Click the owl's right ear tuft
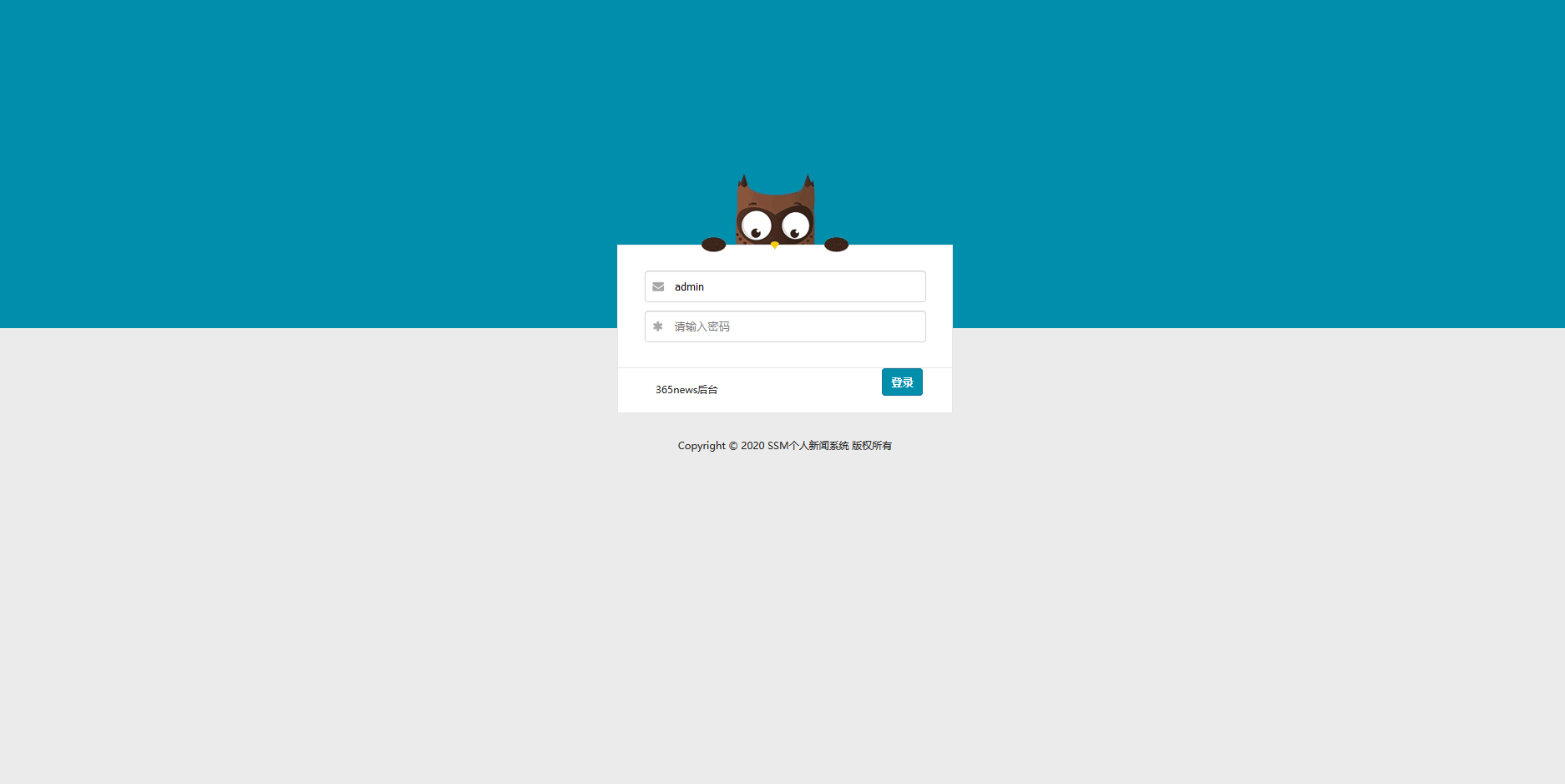This screenshot has width=1565, height=784. (x=808, y=181)
